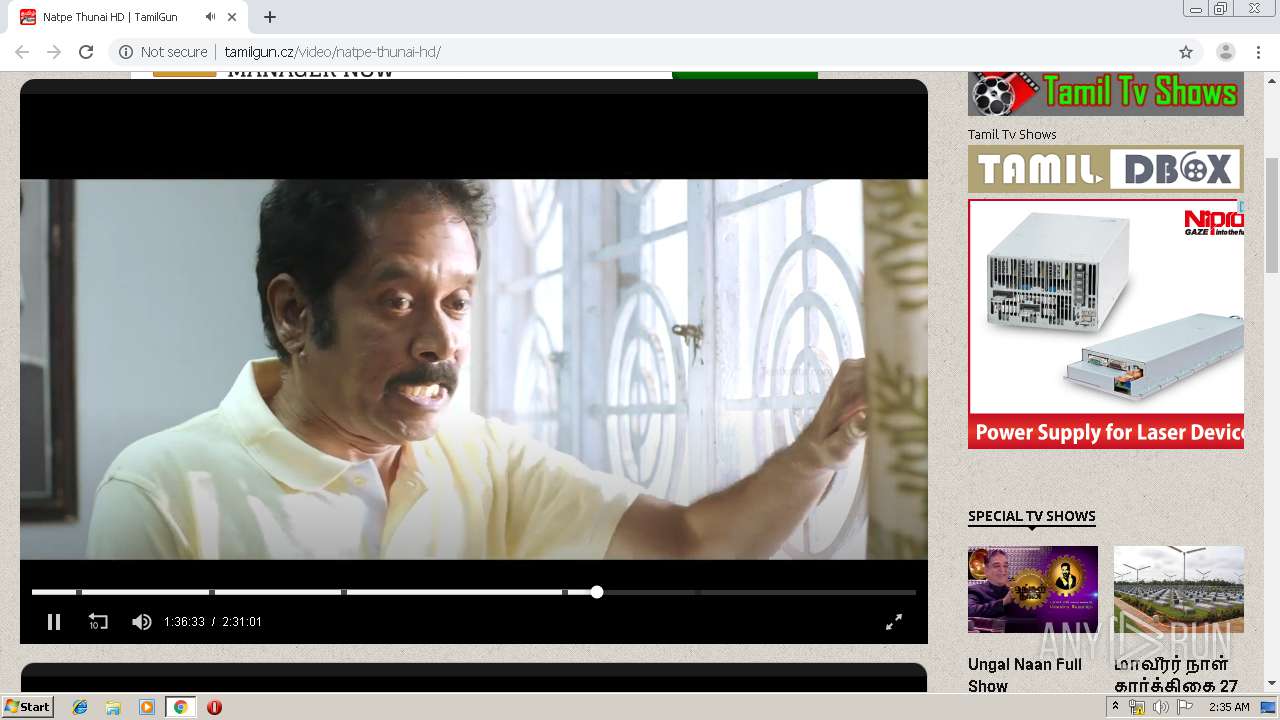
Task: Open Windows Start menu
Action: pyautogui.click(x=28, y=707)
